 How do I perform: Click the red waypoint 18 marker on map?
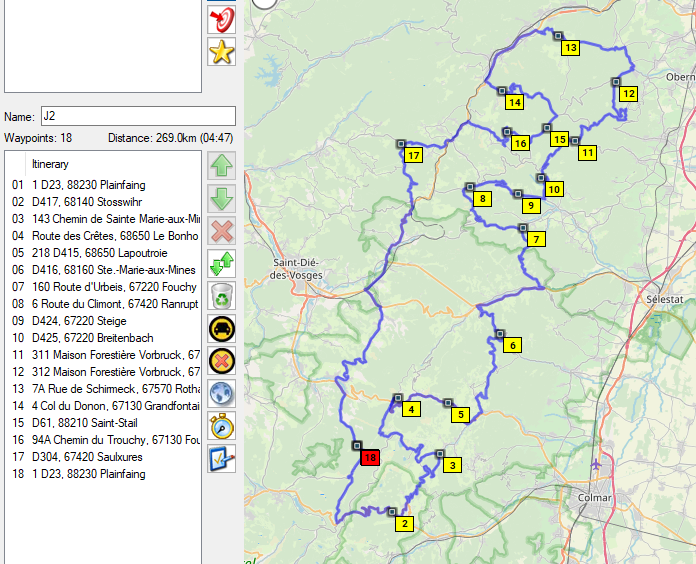click(x=370, y=458)
